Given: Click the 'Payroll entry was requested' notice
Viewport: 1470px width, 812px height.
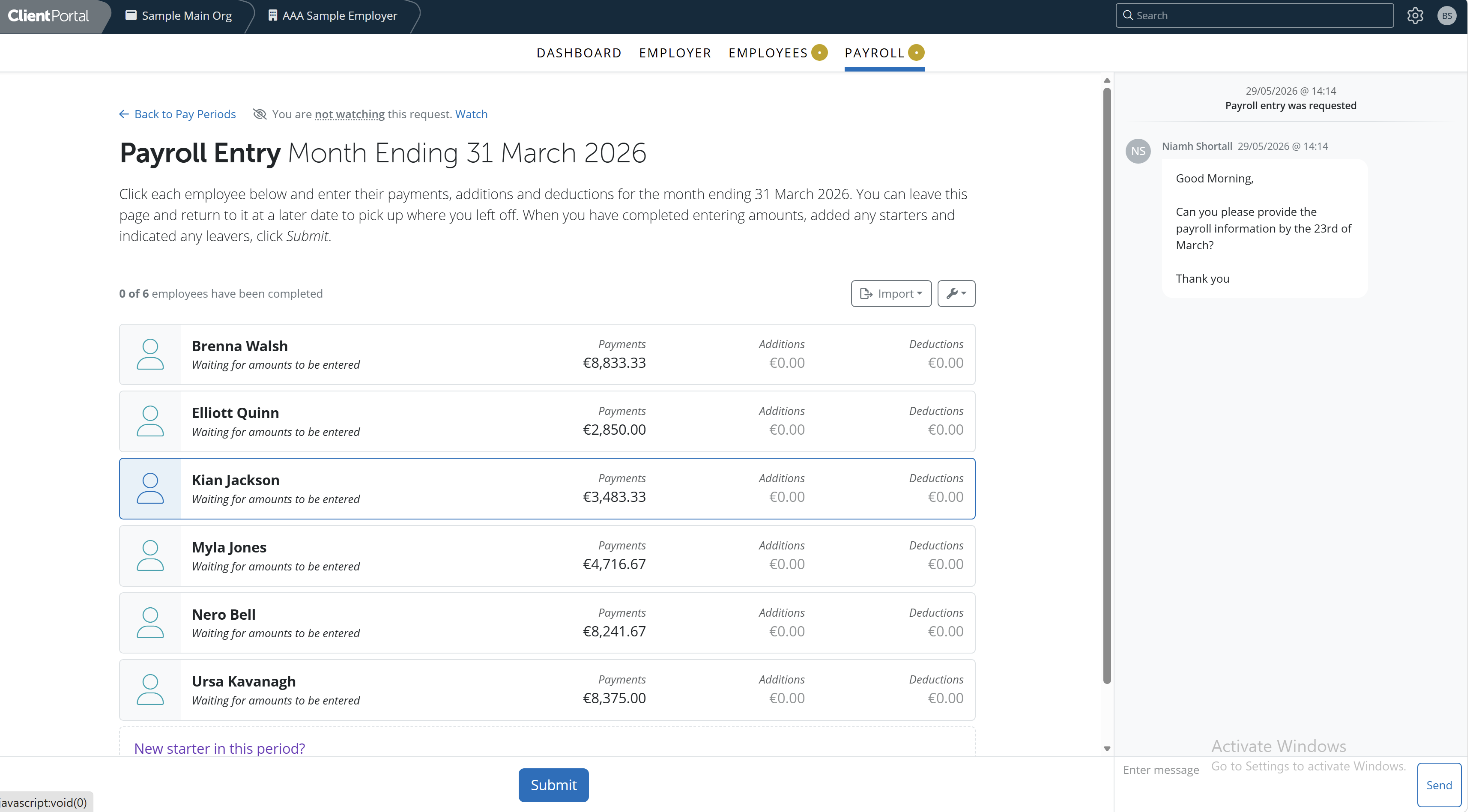Looking at the screenshot, I should pos(1290,105).
